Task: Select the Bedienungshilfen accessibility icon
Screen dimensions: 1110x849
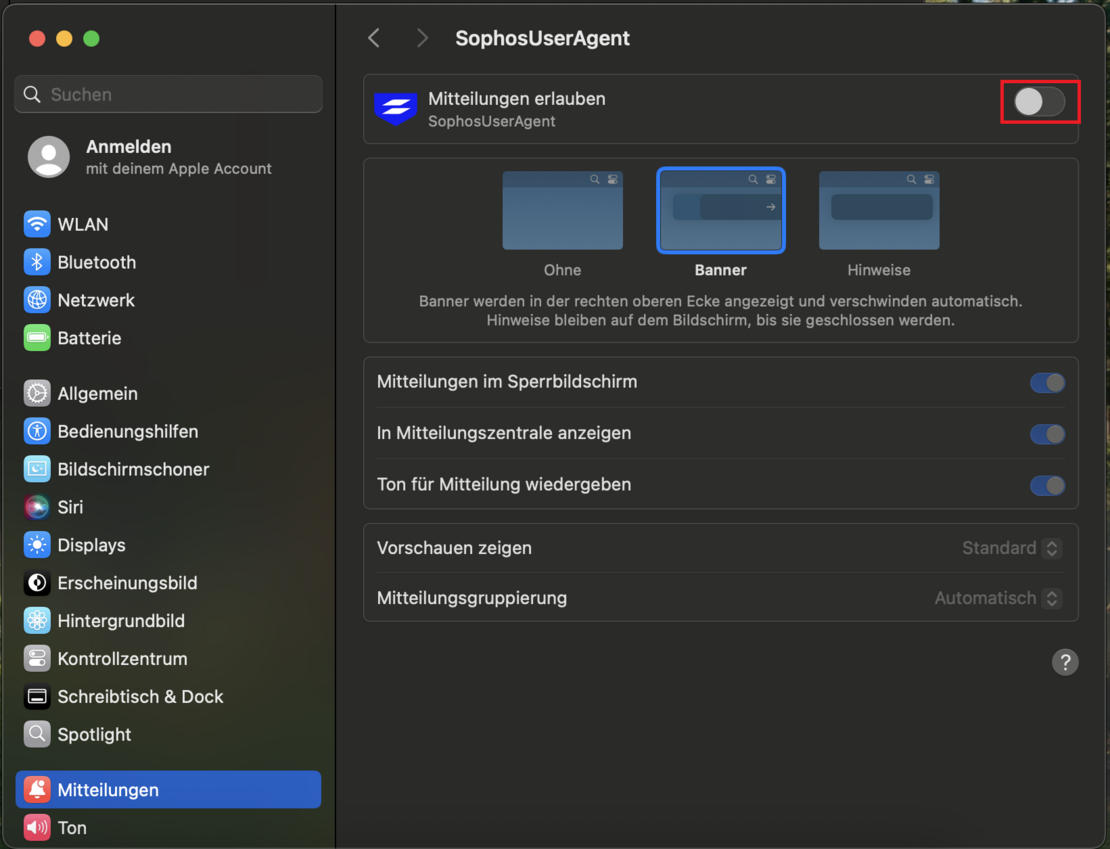Action: pos(37,431)
